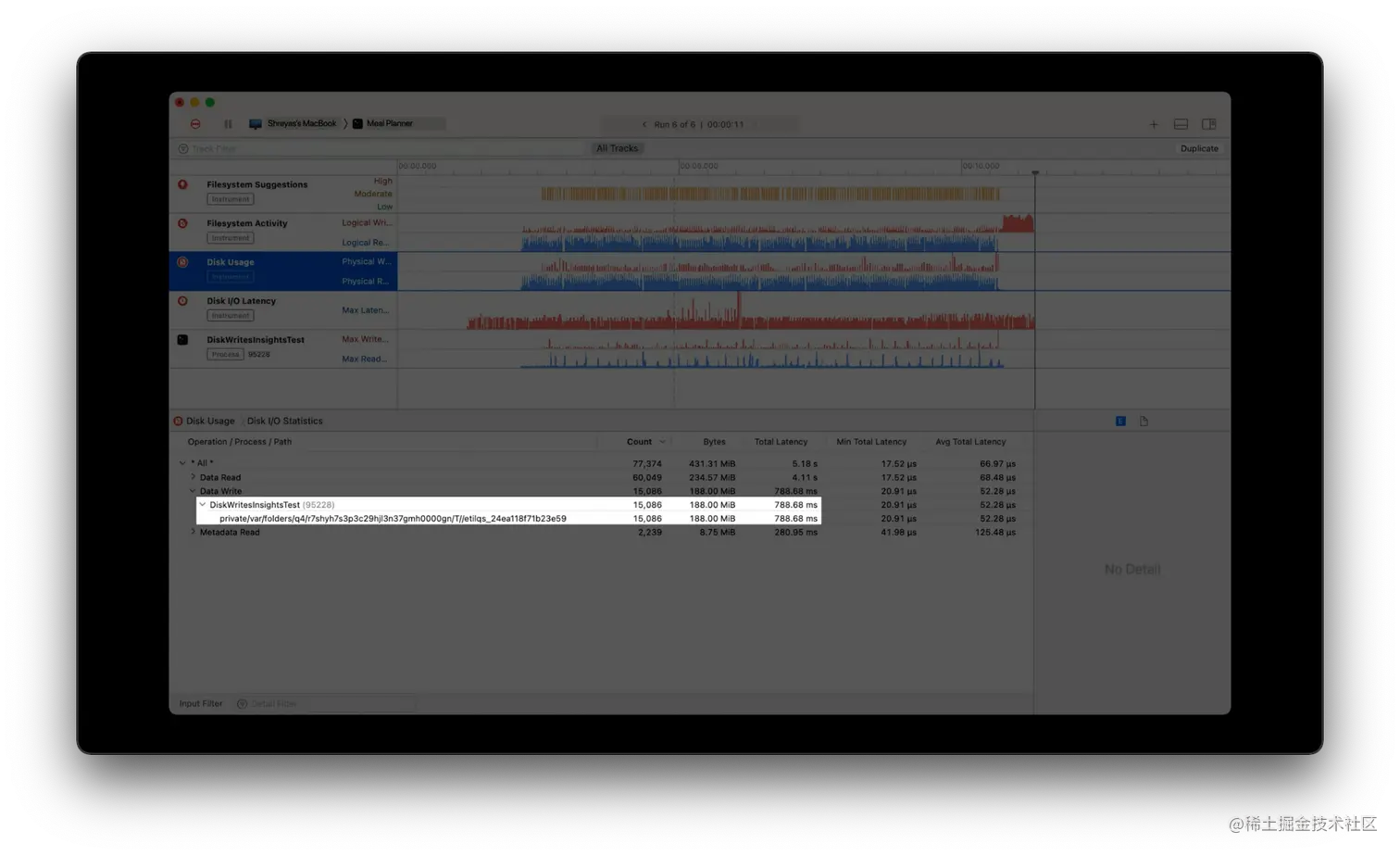
Task: Click the pause button in toolbar
Action: 228,124
